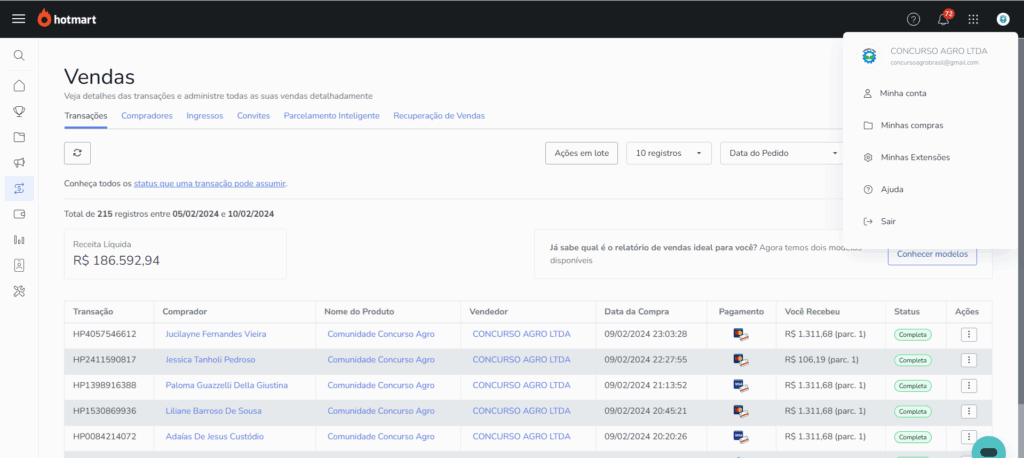The image size is (1024, 458).
Task: Switch to Recuperação de Vendas tab
Action: pyautogui.click(x=439, y=116)
